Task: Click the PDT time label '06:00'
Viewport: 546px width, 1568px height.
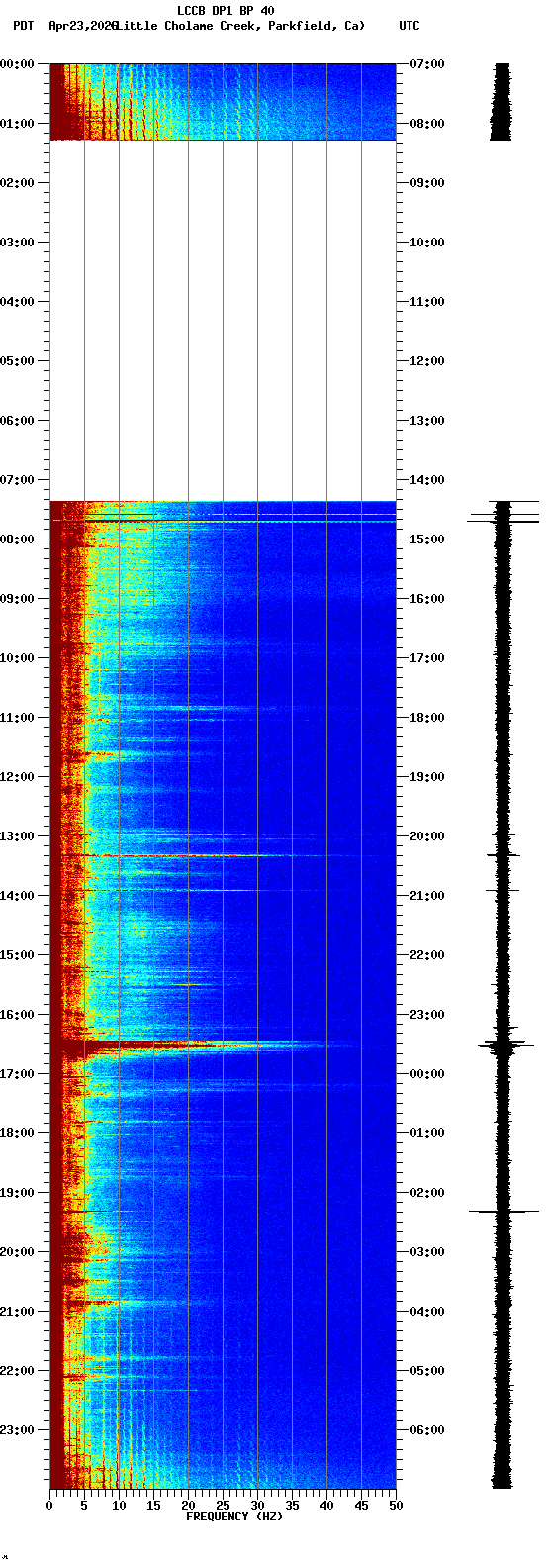Action: click(x=17, y=421)
